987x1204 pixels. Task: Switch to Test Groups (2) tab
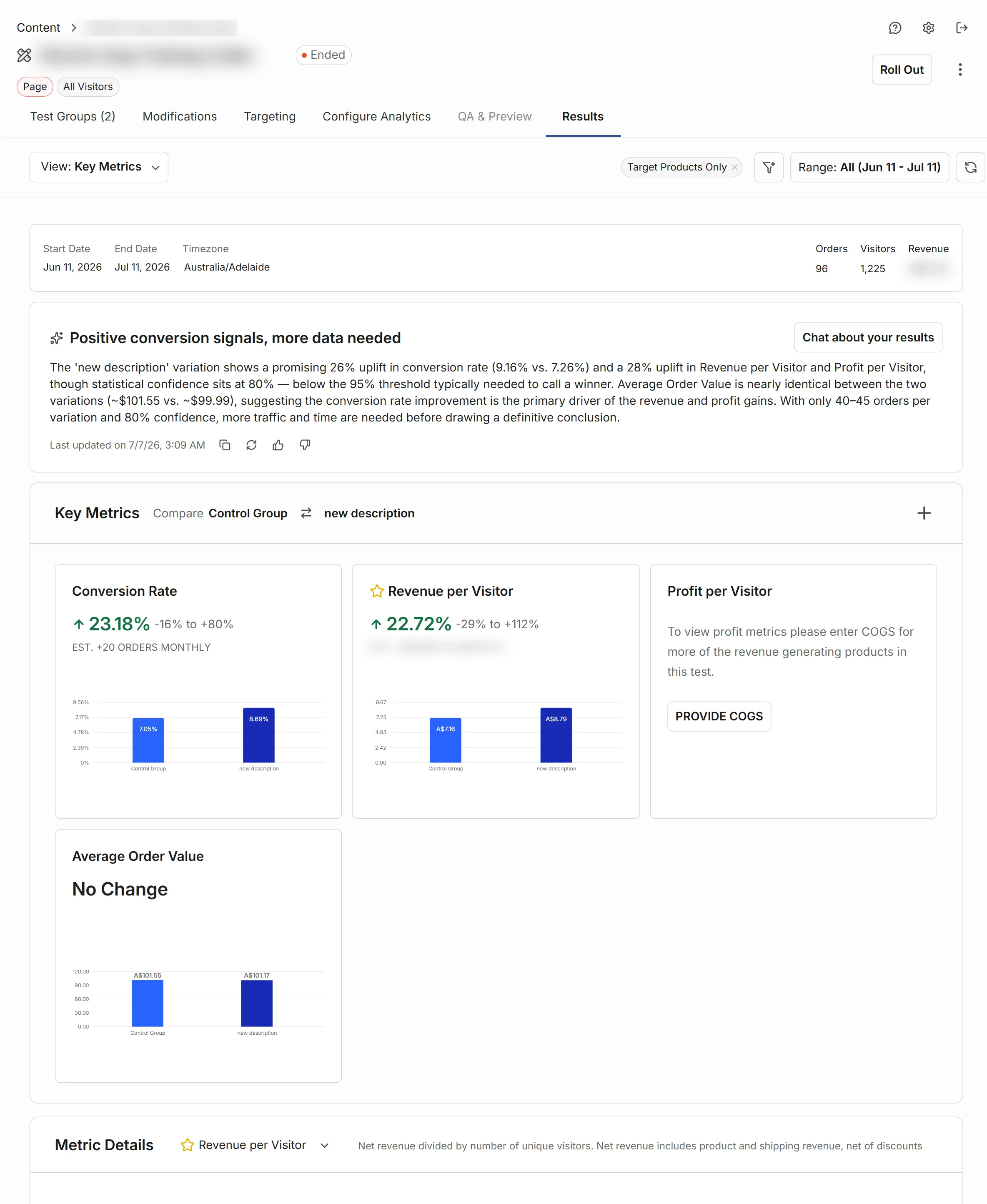(x=73, y=117)
